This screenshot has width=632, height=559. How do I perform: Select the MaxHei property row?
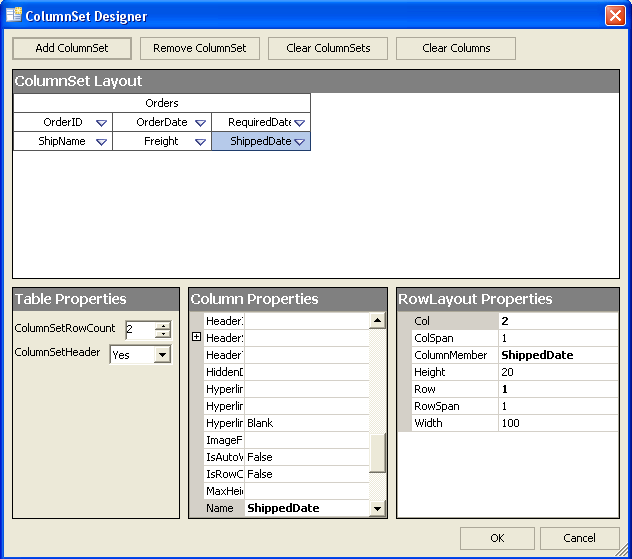click(x=286, y=491)
